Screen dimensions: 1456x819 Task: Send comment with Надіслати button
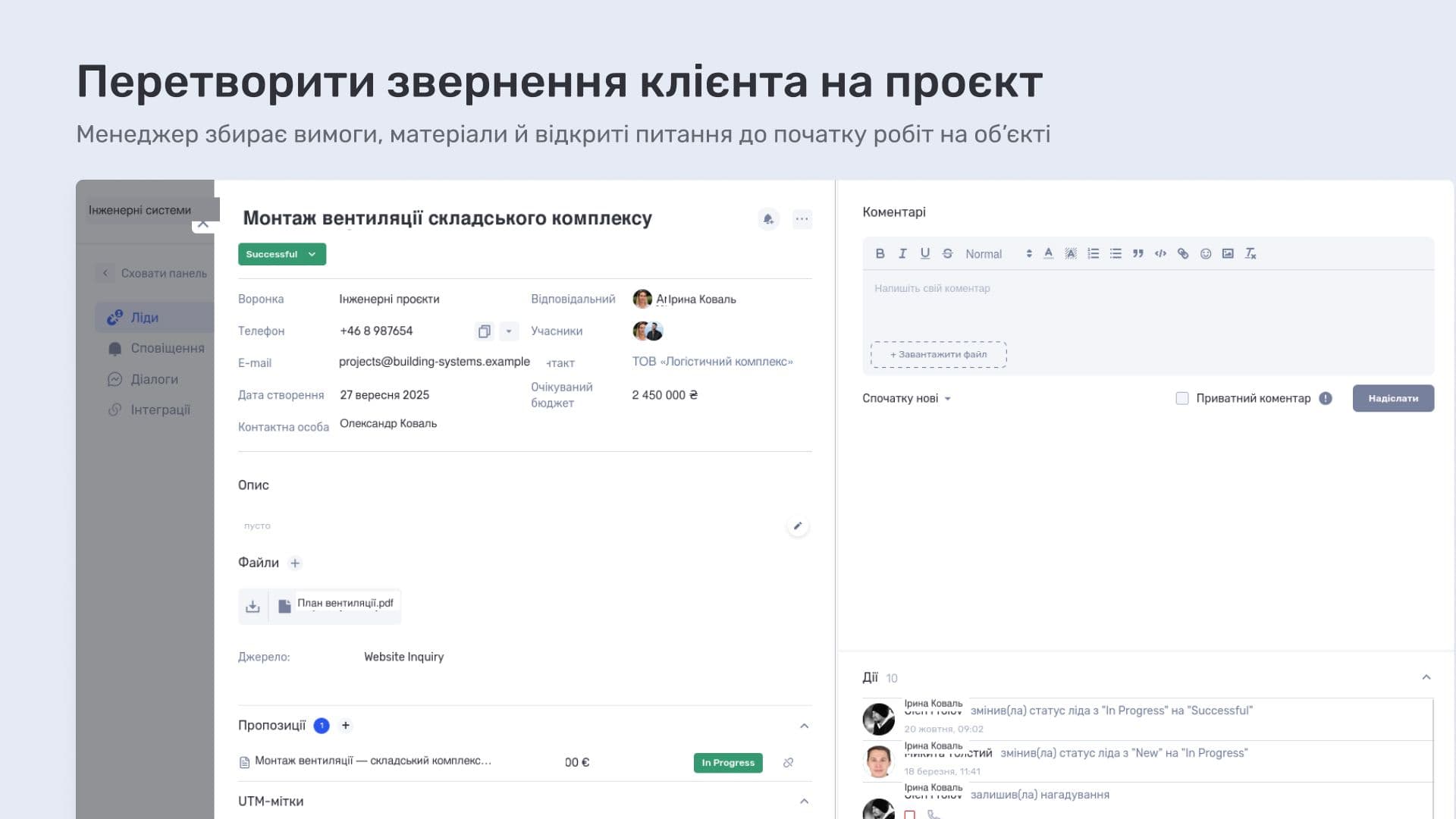(1393, 398)
